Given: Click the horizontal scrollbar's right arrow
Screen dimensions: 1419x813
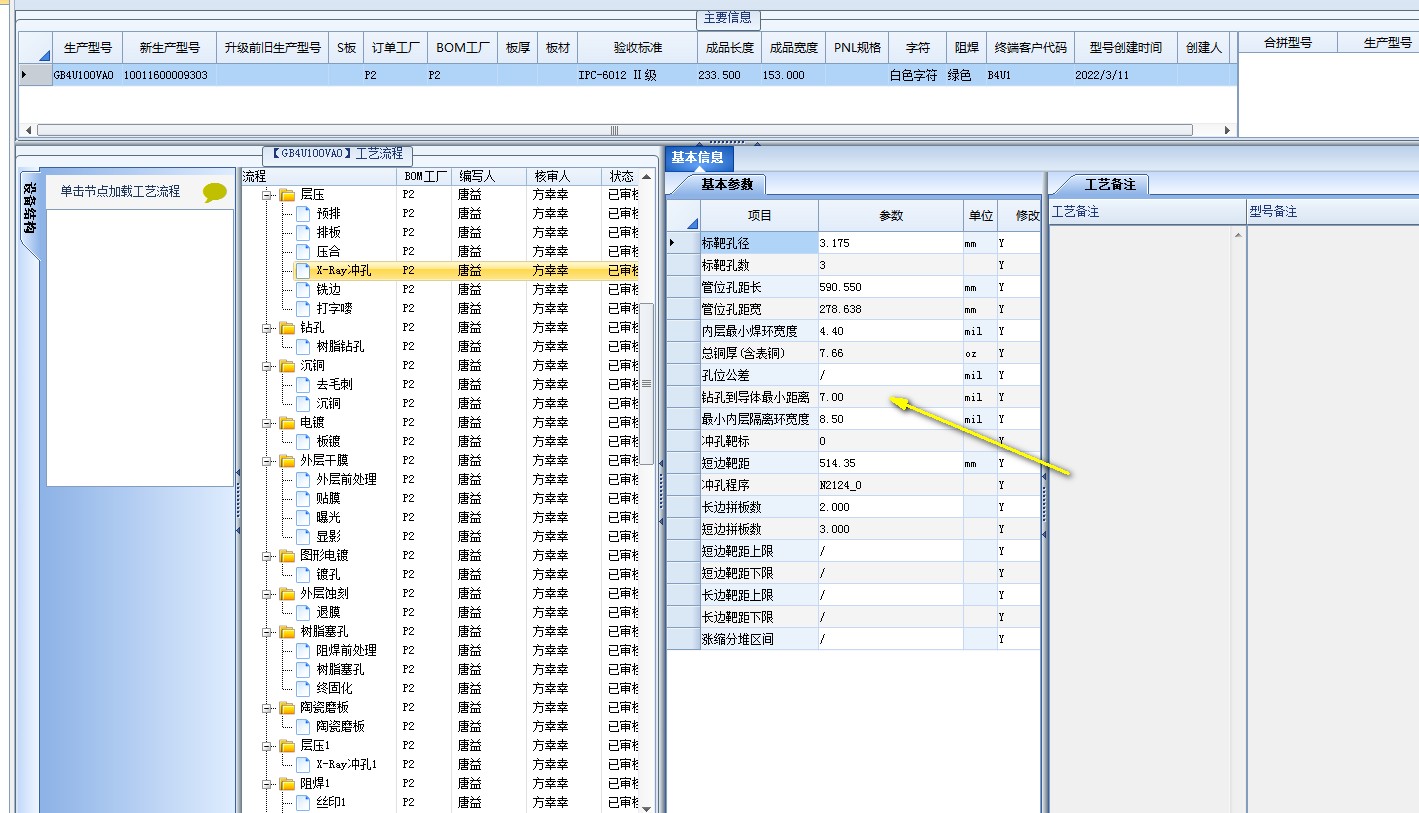Looking at the screenshot, I should [x=1227, y=130].
